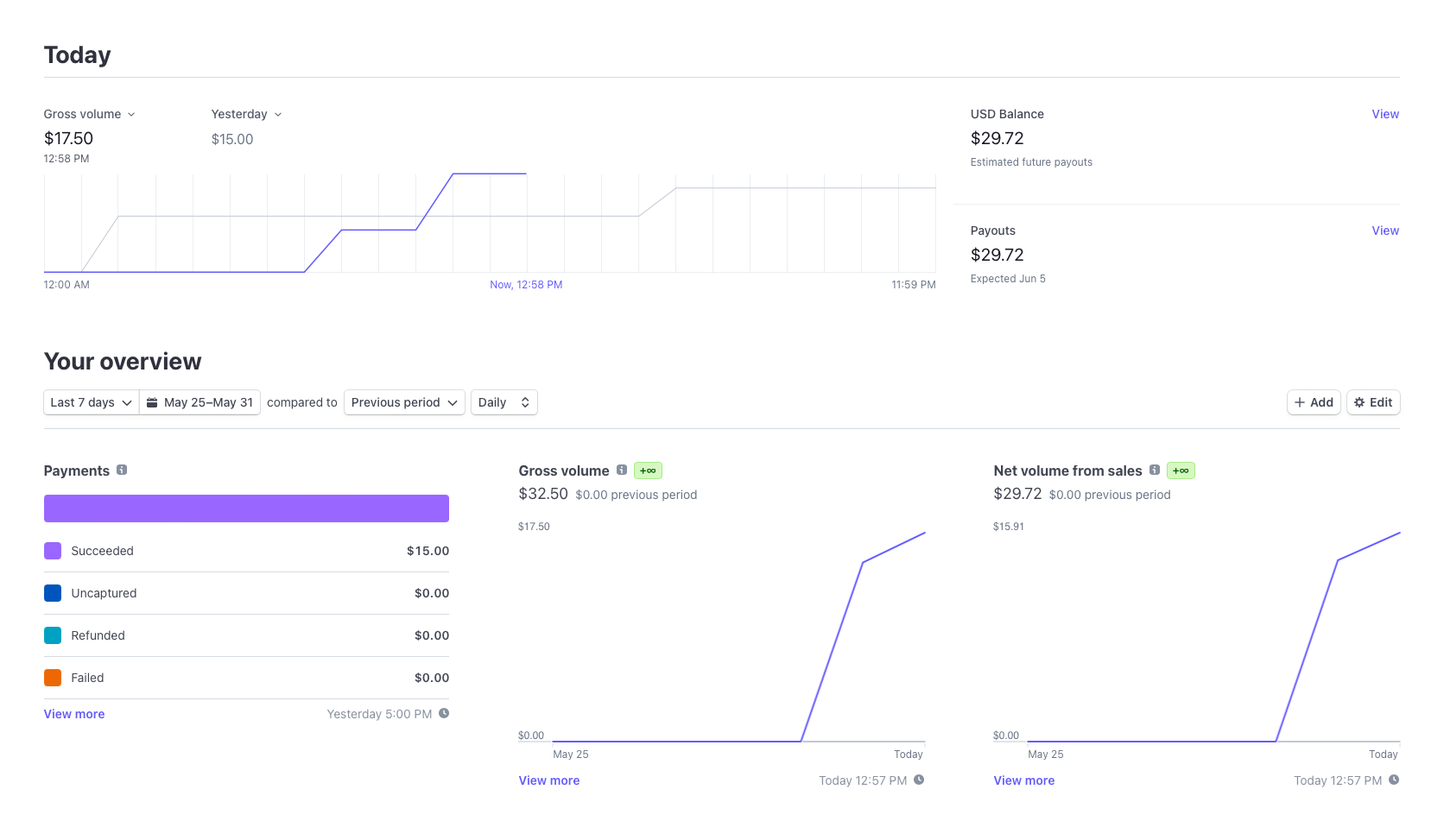Click clock icon under Net volume chart
1444x840 pixels.
tap(1394, 780)
